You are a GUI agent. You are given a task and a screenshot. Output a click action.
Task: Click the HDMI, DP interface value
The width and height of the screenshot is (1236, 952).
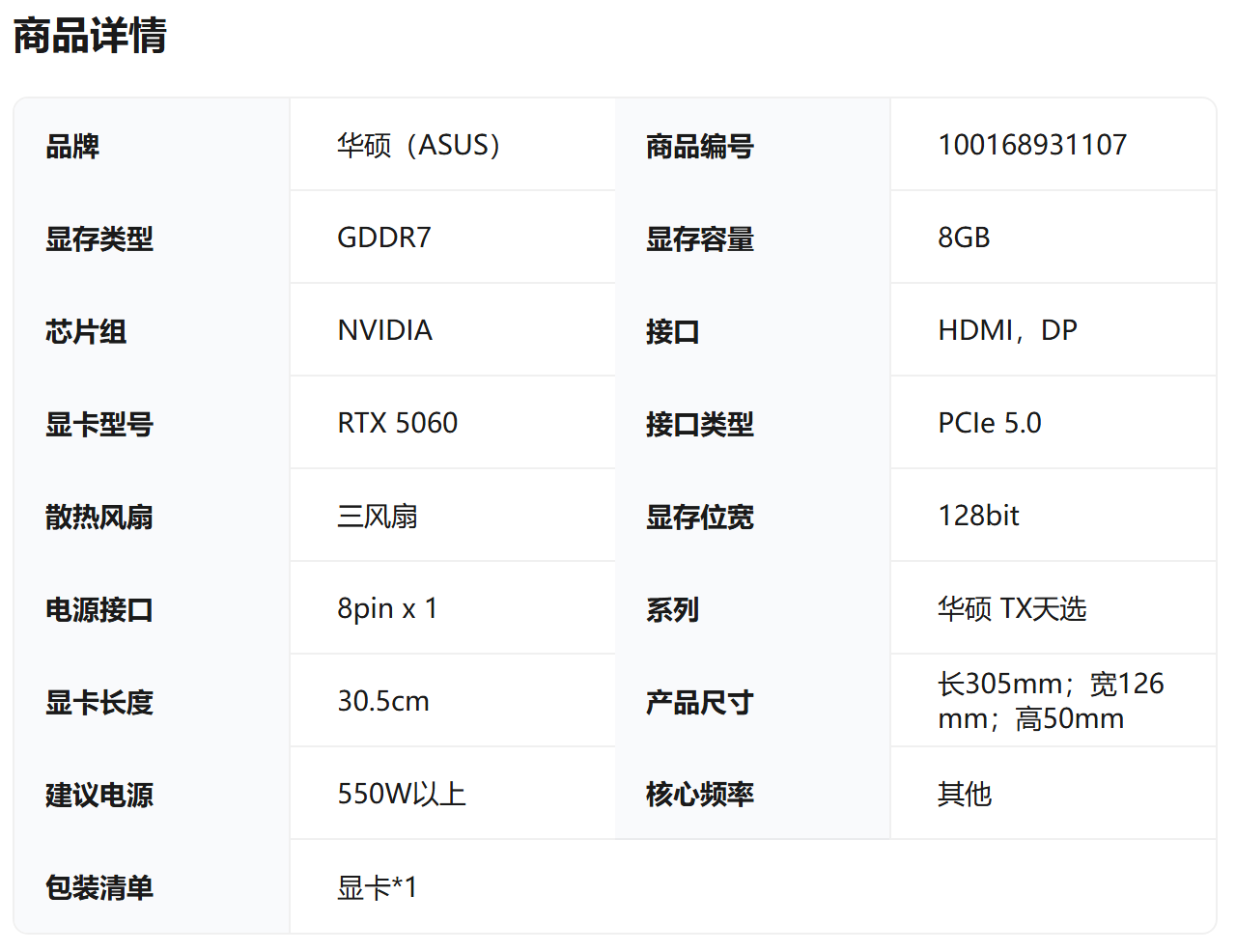[x=1006, y=330]
